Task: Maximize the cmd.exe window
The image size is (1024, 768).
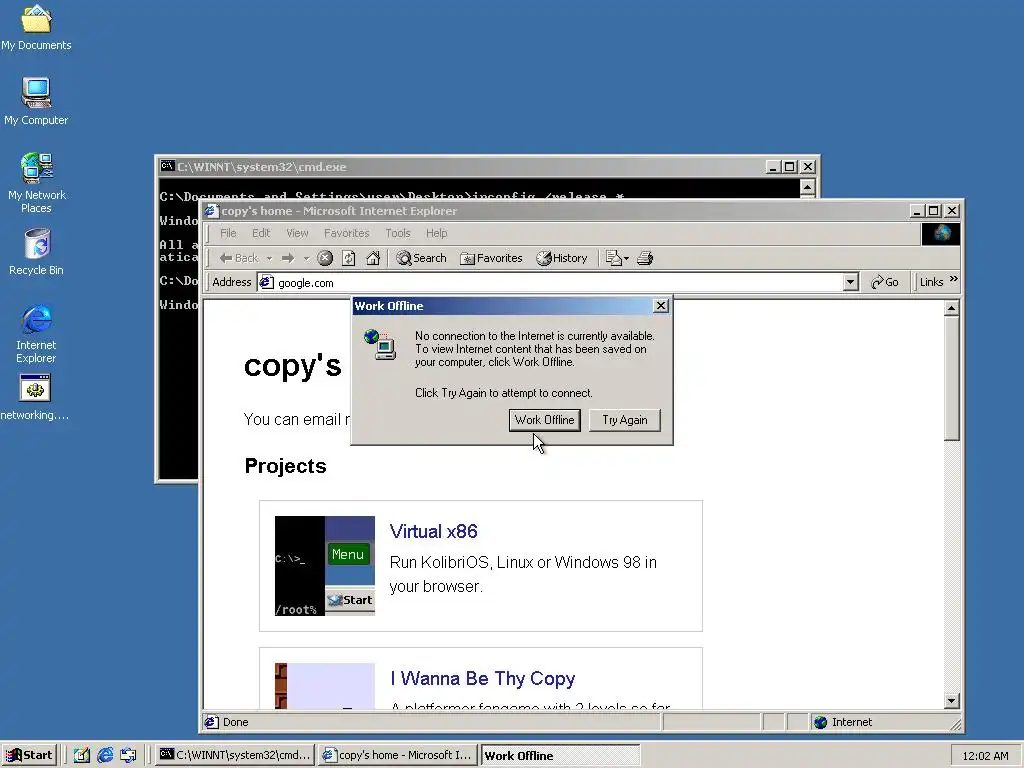Action: pyautogui.click(x=790, y=167)
